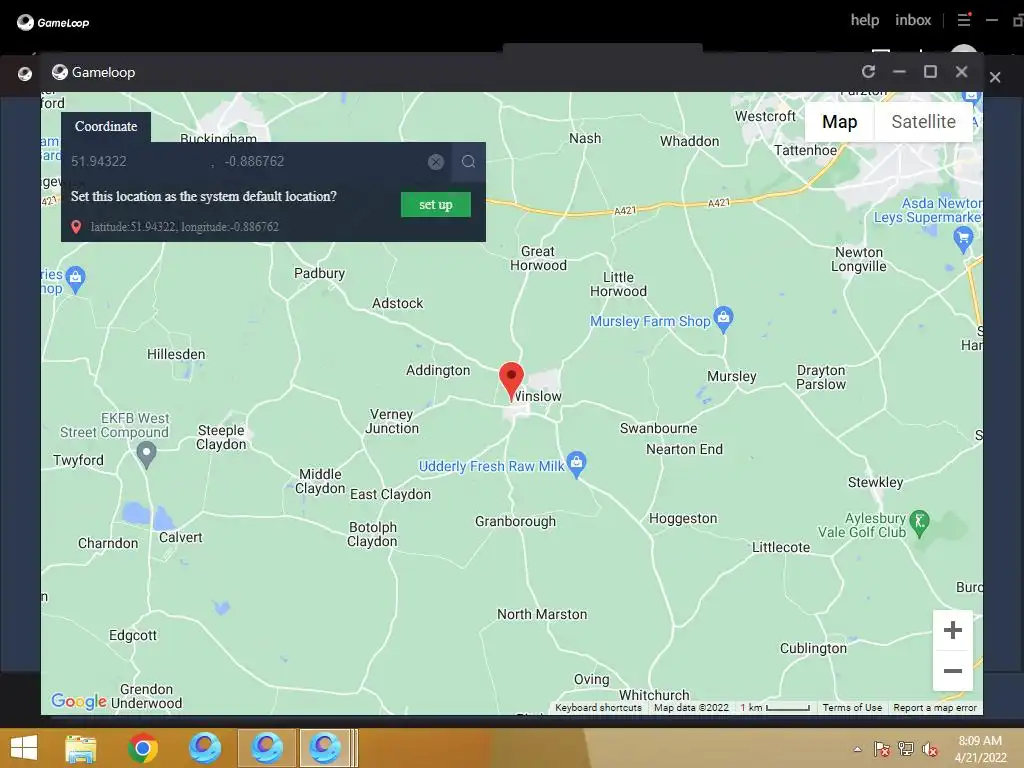Image resolution: width=1024 pixels, height=768 pixels.
Task: Search the entered coordinates
Action: coord(468,161)
